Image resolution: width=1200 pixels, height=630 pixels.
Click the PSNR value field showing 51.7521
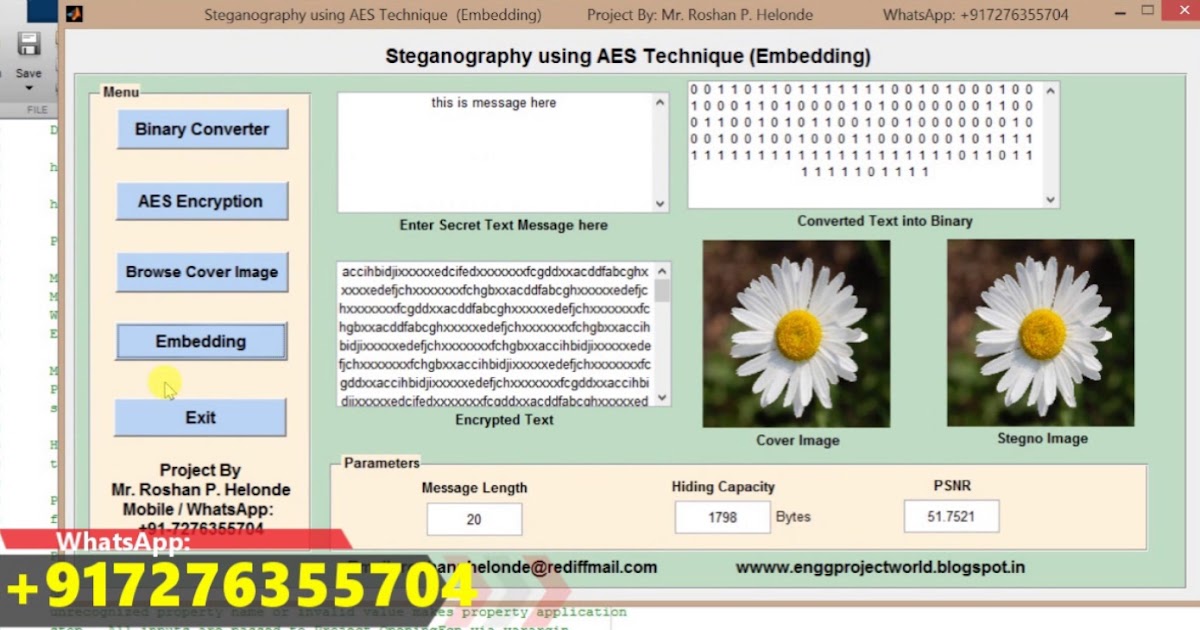click(x=950, y=515)
